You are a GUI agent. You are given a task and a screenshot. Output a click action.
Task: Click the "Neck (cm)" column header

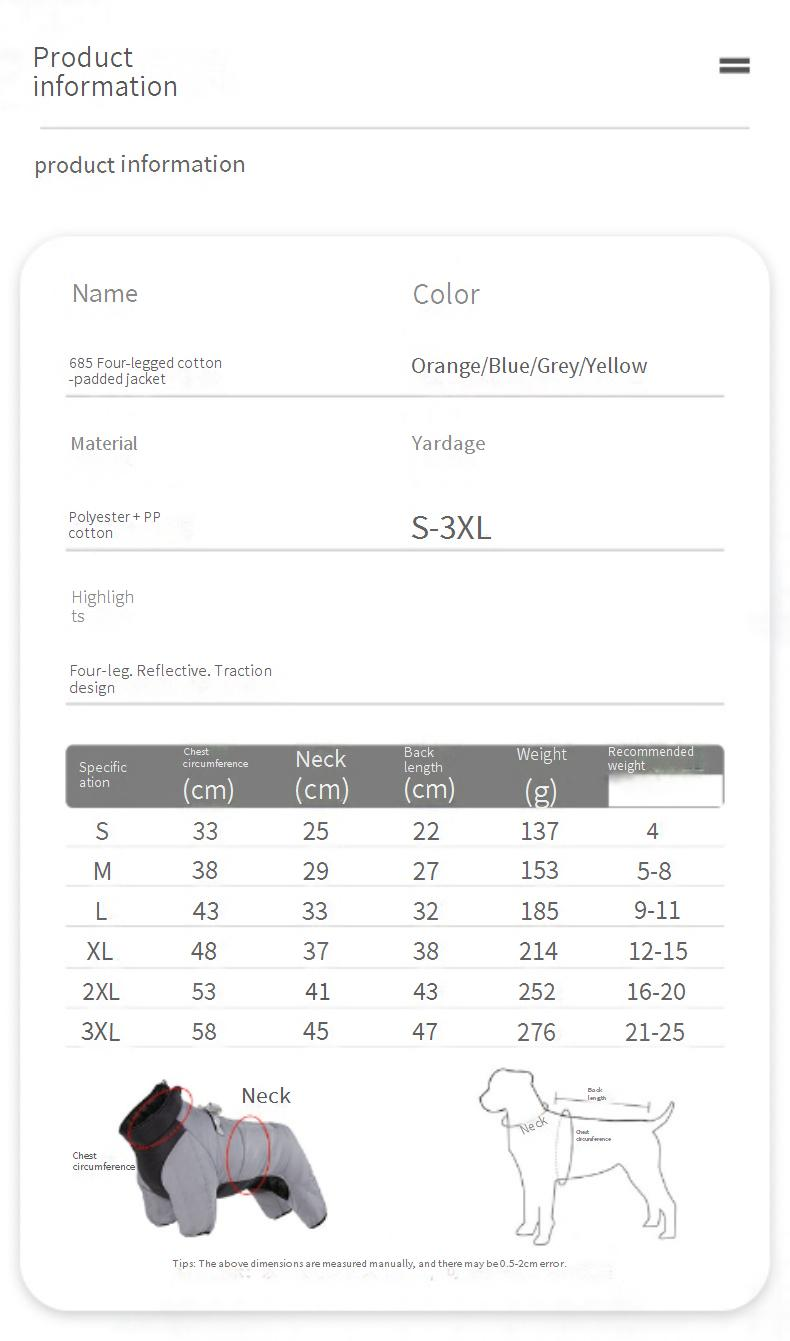(321, 775)
